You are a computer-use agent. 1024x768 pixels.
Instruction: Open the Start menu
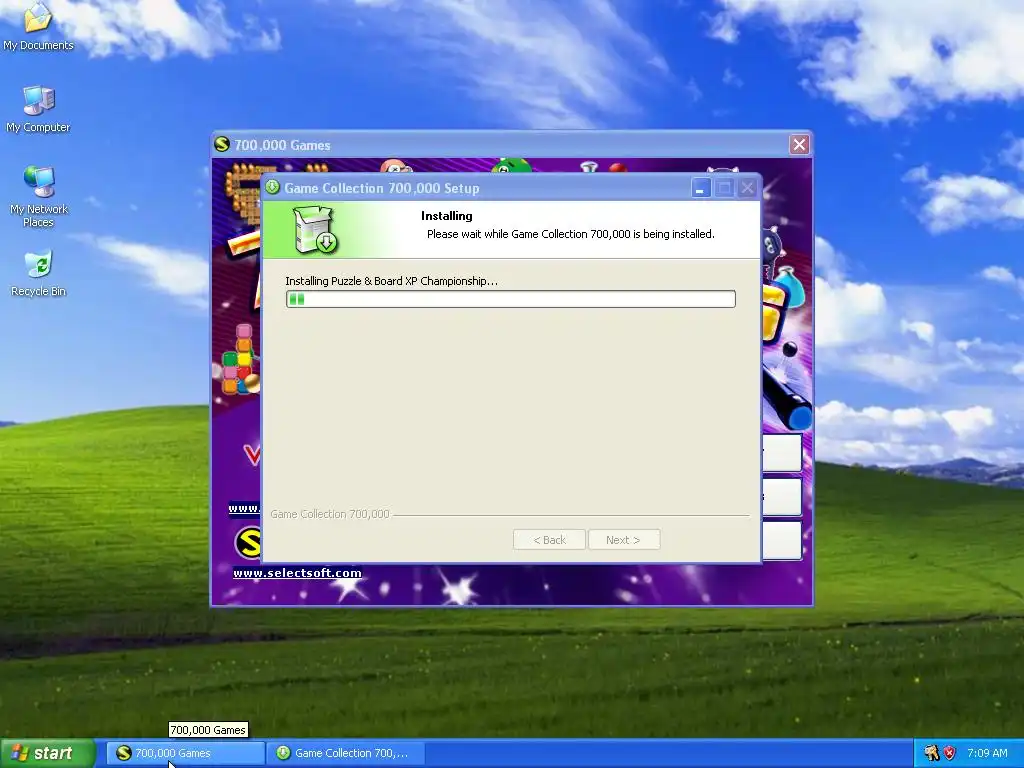click(x=48, y=753)
